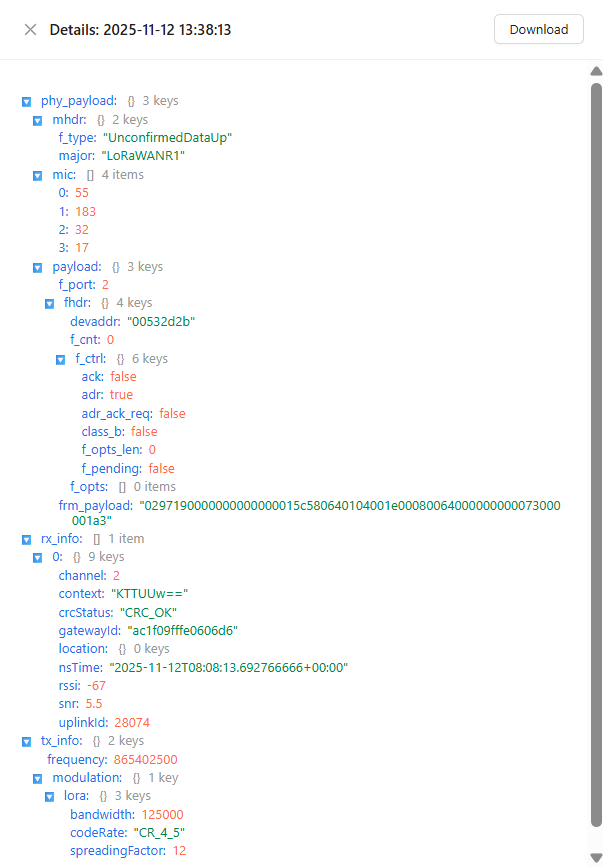Collapse the payload node arrow
This screenshot has width=603, height=867.
point(37,268)
